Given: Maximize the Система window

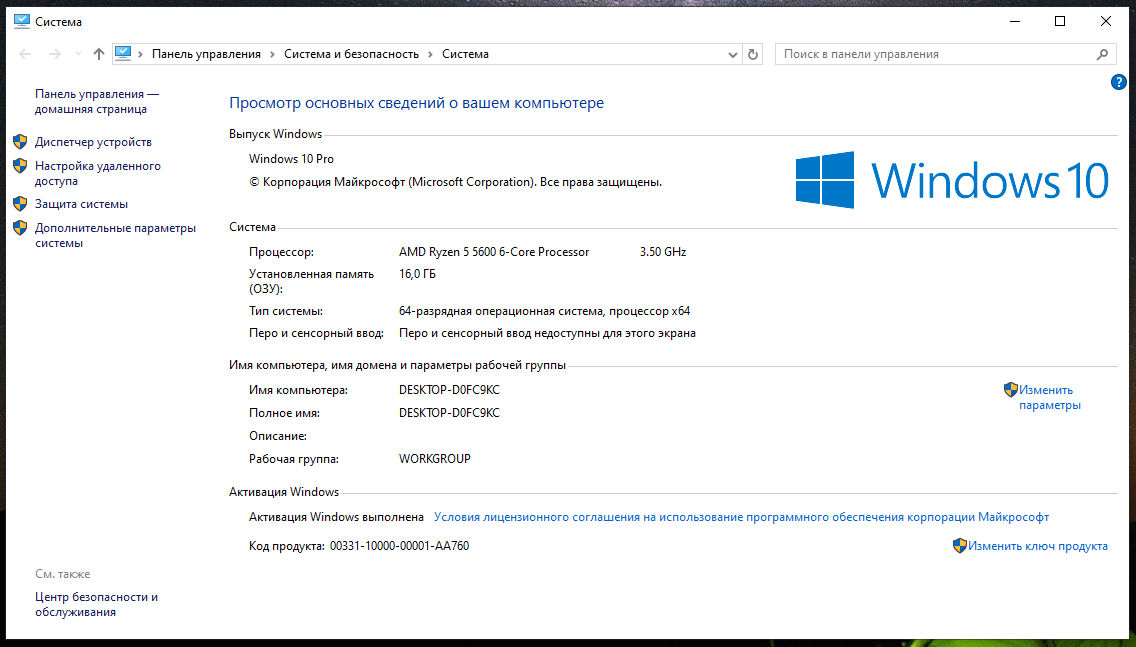Looking at the screenshot, I should click(1060, 22).
